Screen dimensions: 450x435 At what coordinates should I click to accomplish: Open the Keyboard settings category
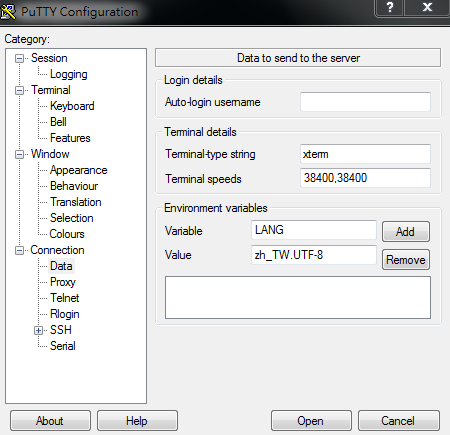(72, 106)
